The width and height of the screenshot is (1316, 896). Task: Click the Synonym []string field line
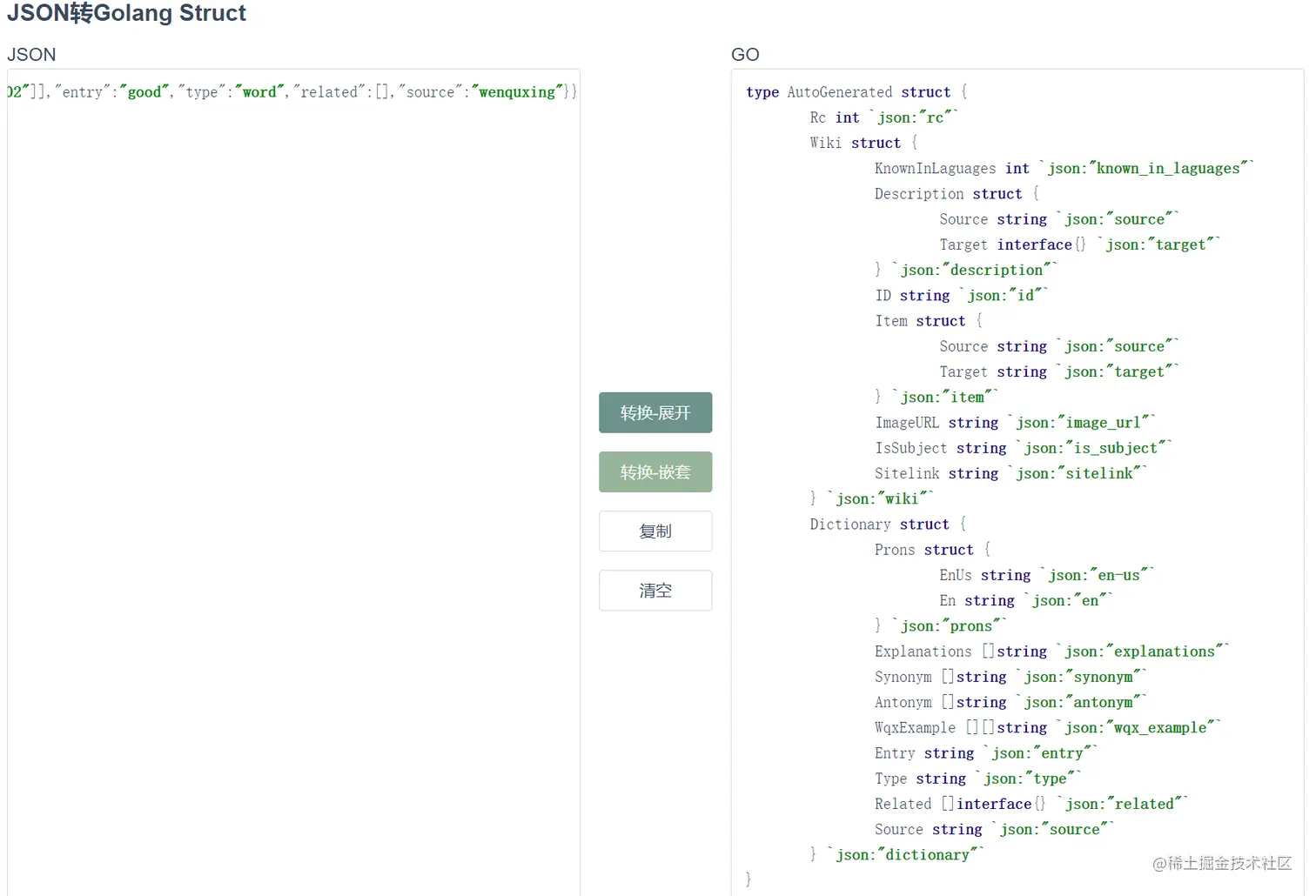click(x=1011, y=676)
